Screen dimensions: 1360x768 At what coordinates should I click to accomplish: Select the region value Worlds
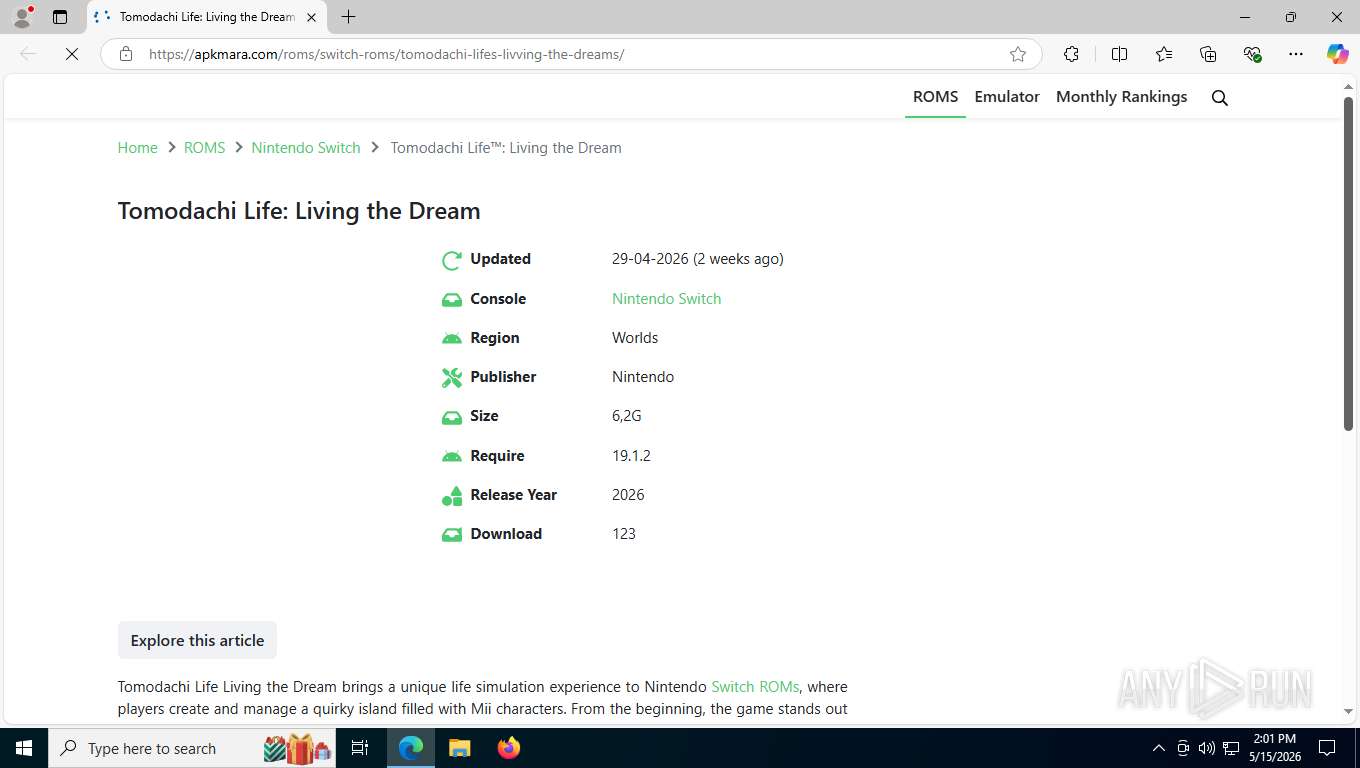tap(635, 338)
